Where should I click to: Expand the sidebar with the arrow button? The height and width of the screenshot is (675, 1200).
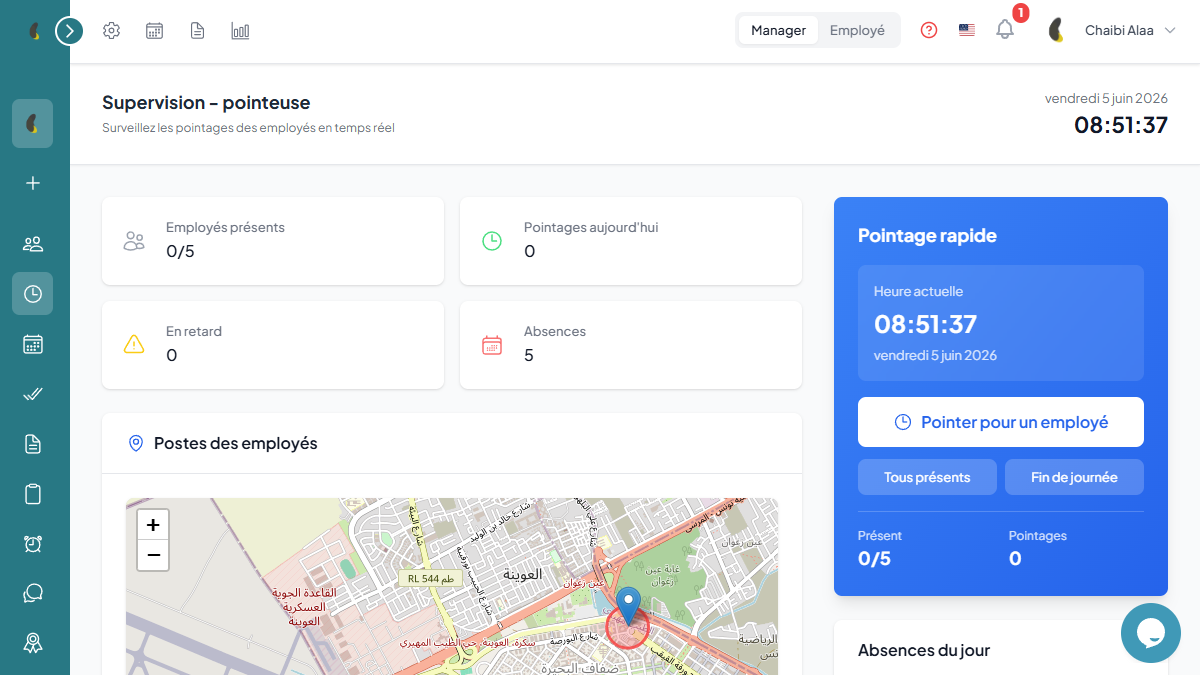(x=69, y=31)
